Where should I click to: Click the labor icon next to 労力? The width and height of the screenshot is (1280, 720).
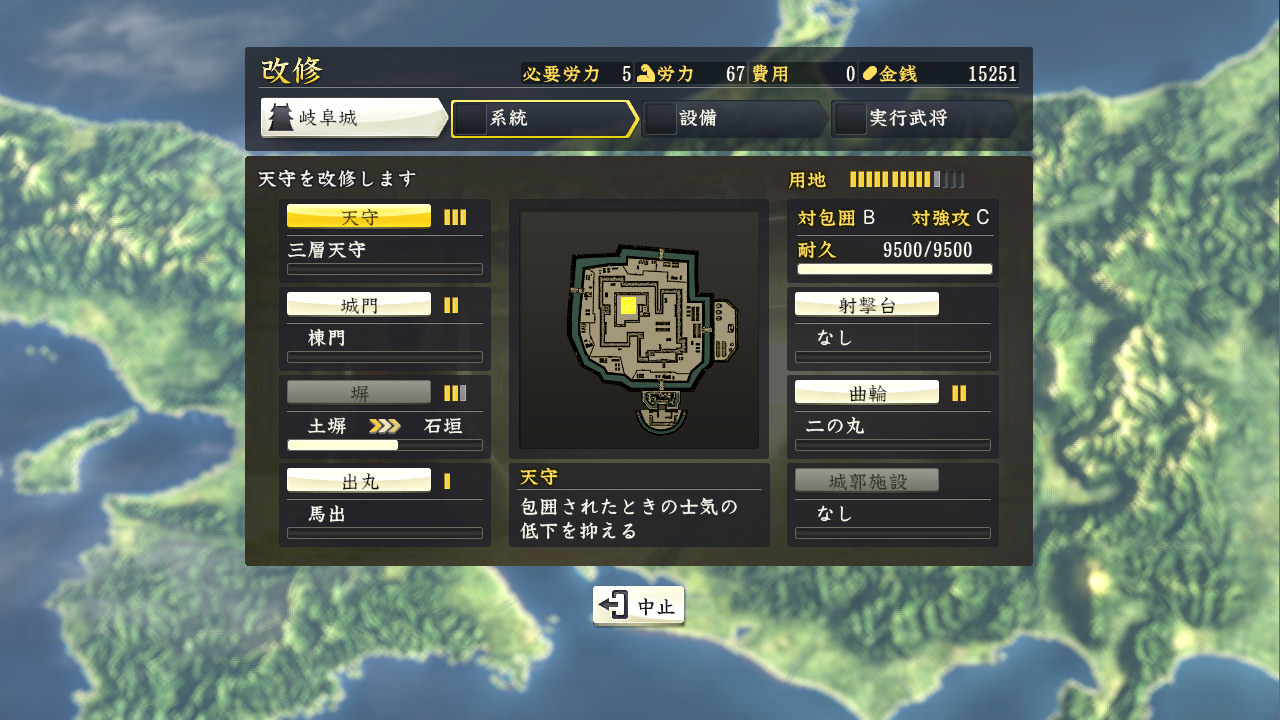tap(646, 73)
